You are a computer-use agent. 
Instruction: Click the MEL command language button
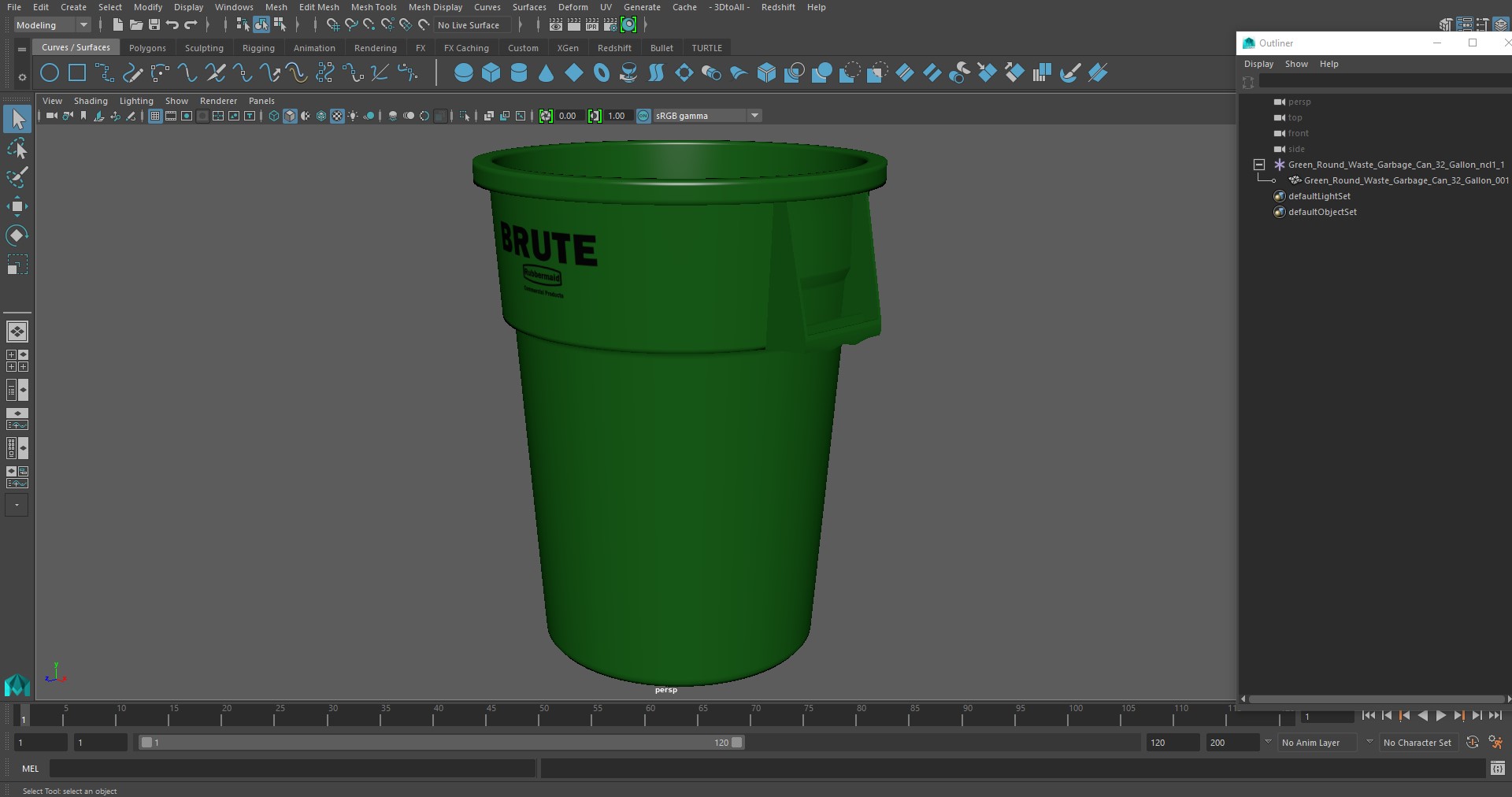[31, 769]
